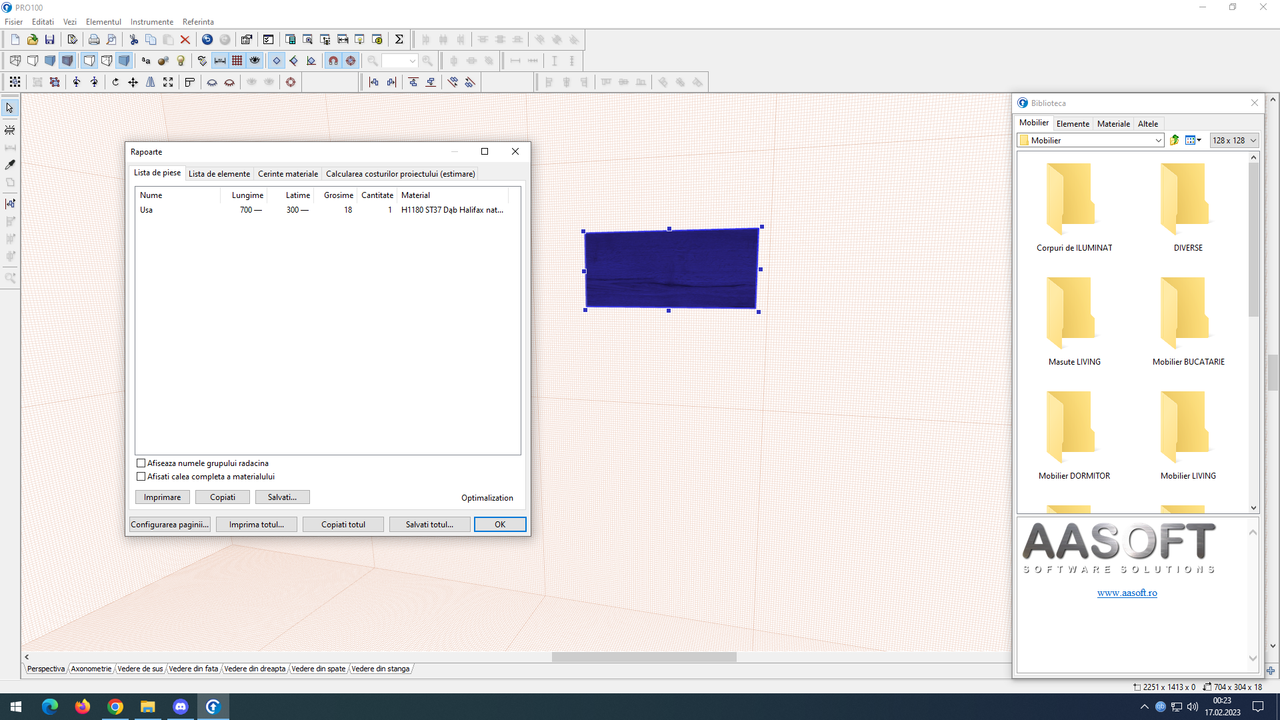Switch to the Cerinte materiale tab

tap(288, 174)
